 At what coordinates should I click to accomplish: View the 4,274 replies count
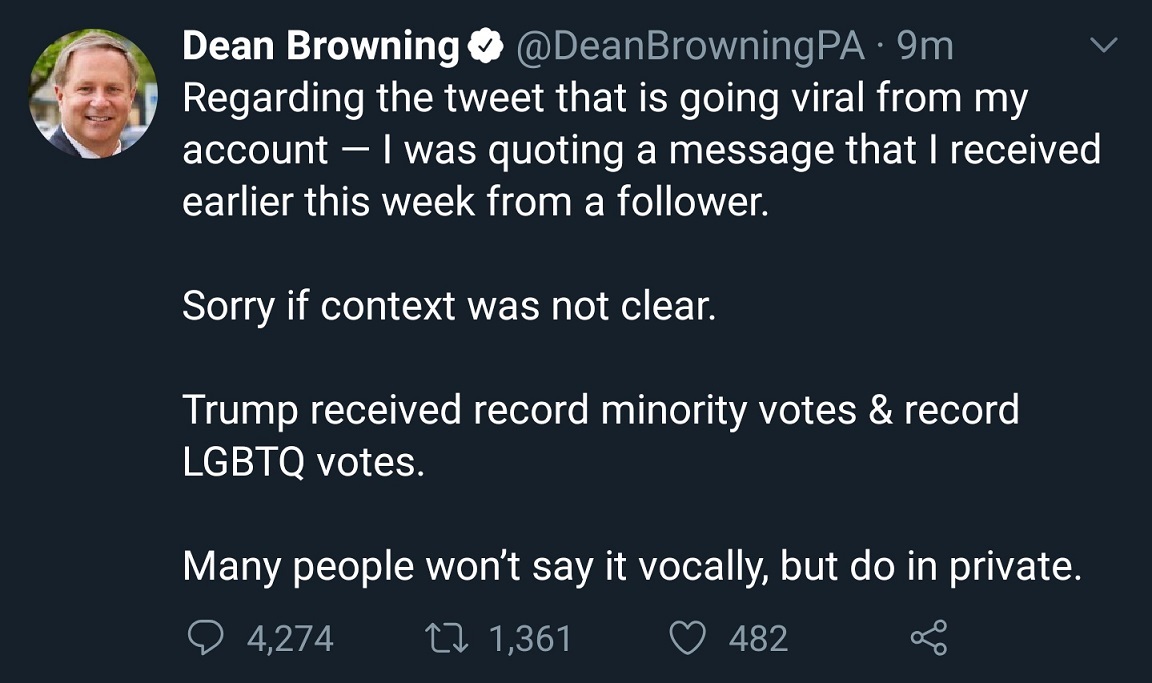(290, 638)
